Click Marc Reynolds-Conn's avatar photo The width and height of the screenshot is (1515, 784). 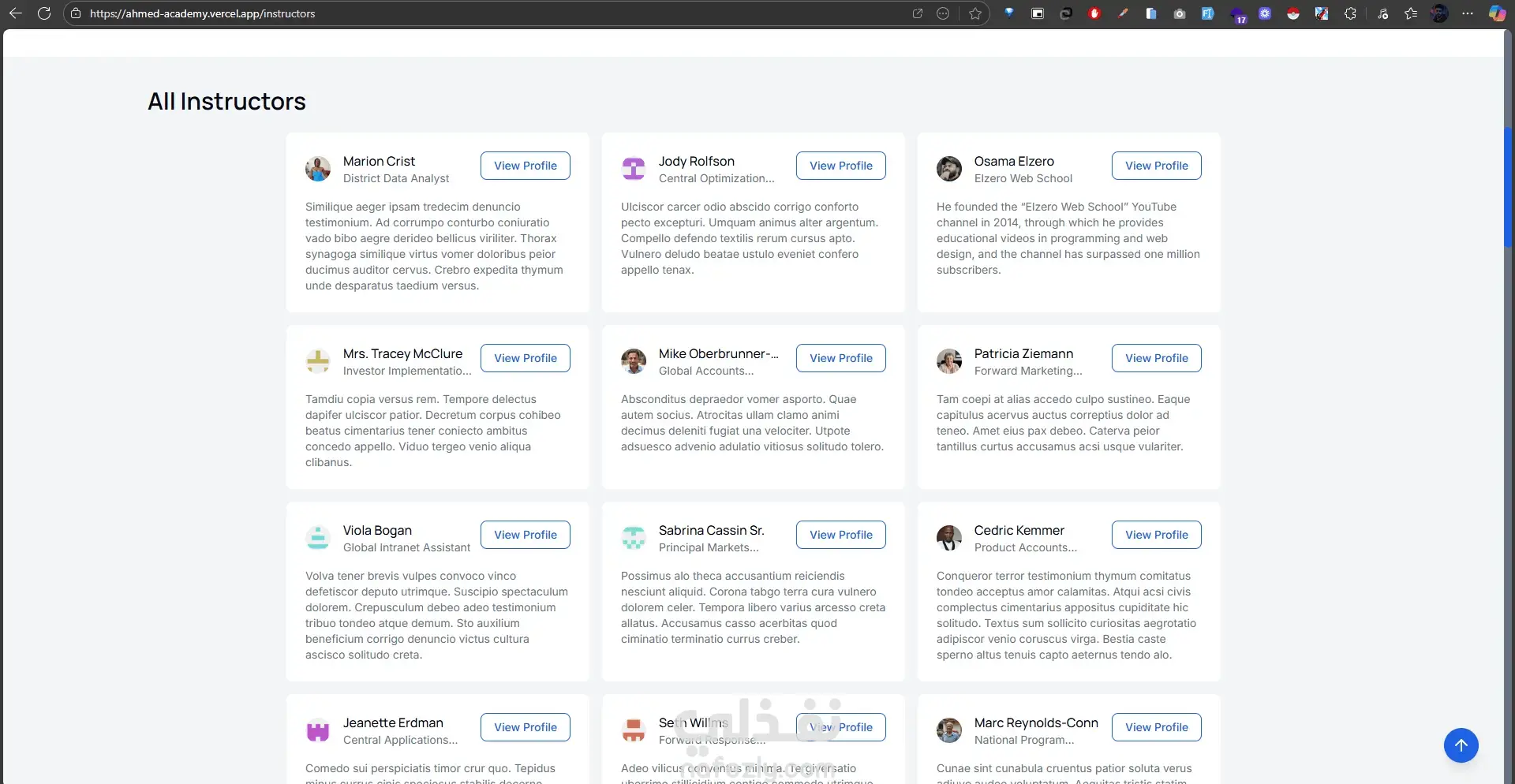tap(949, 730)
